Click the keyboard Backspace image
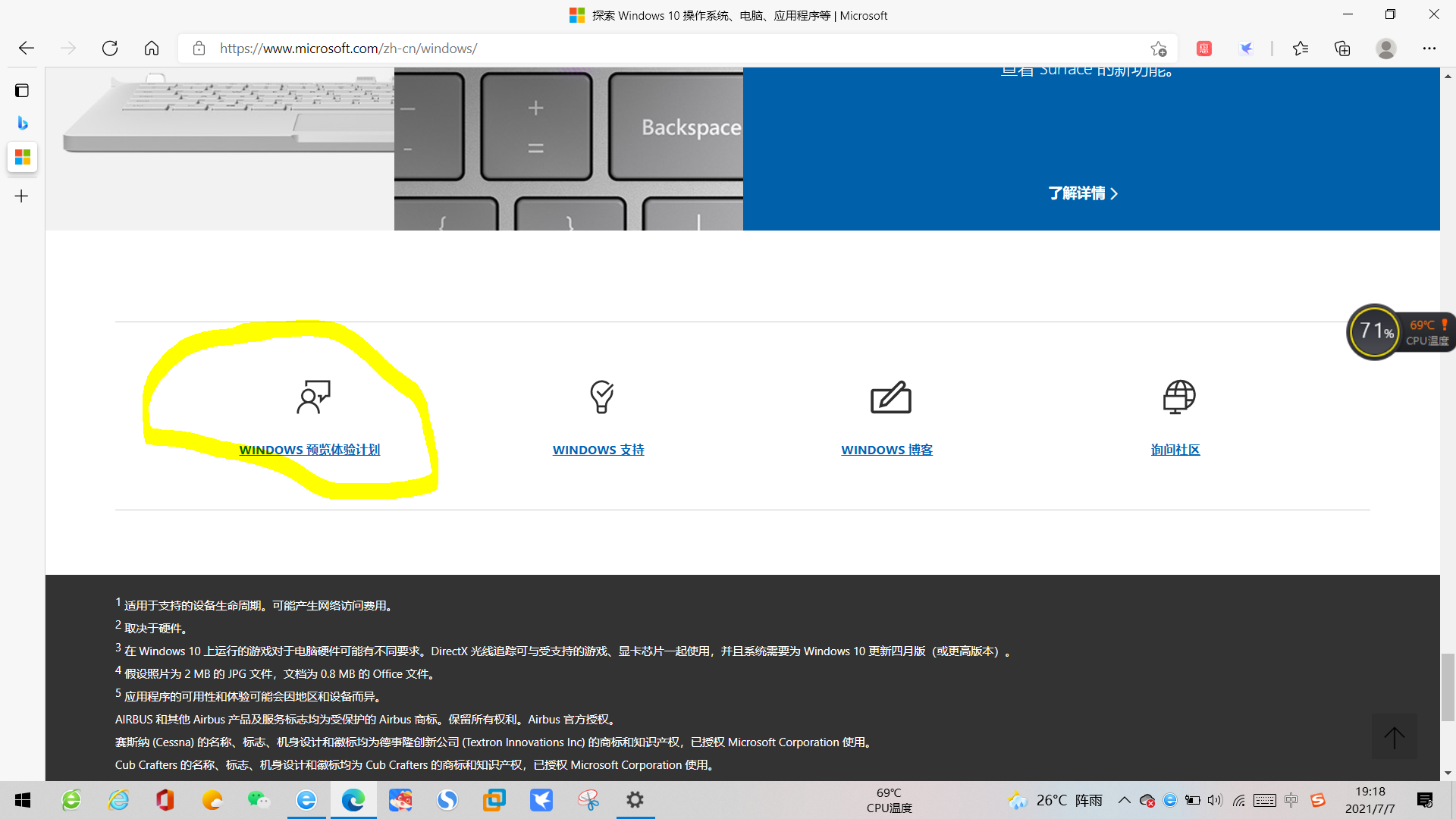 (x=569, y=149)
